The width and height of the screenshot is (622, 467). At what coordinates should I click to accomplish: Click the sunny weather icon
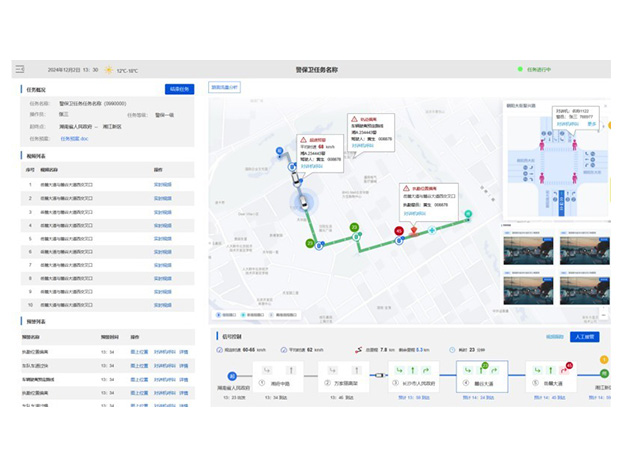(108, 70)
